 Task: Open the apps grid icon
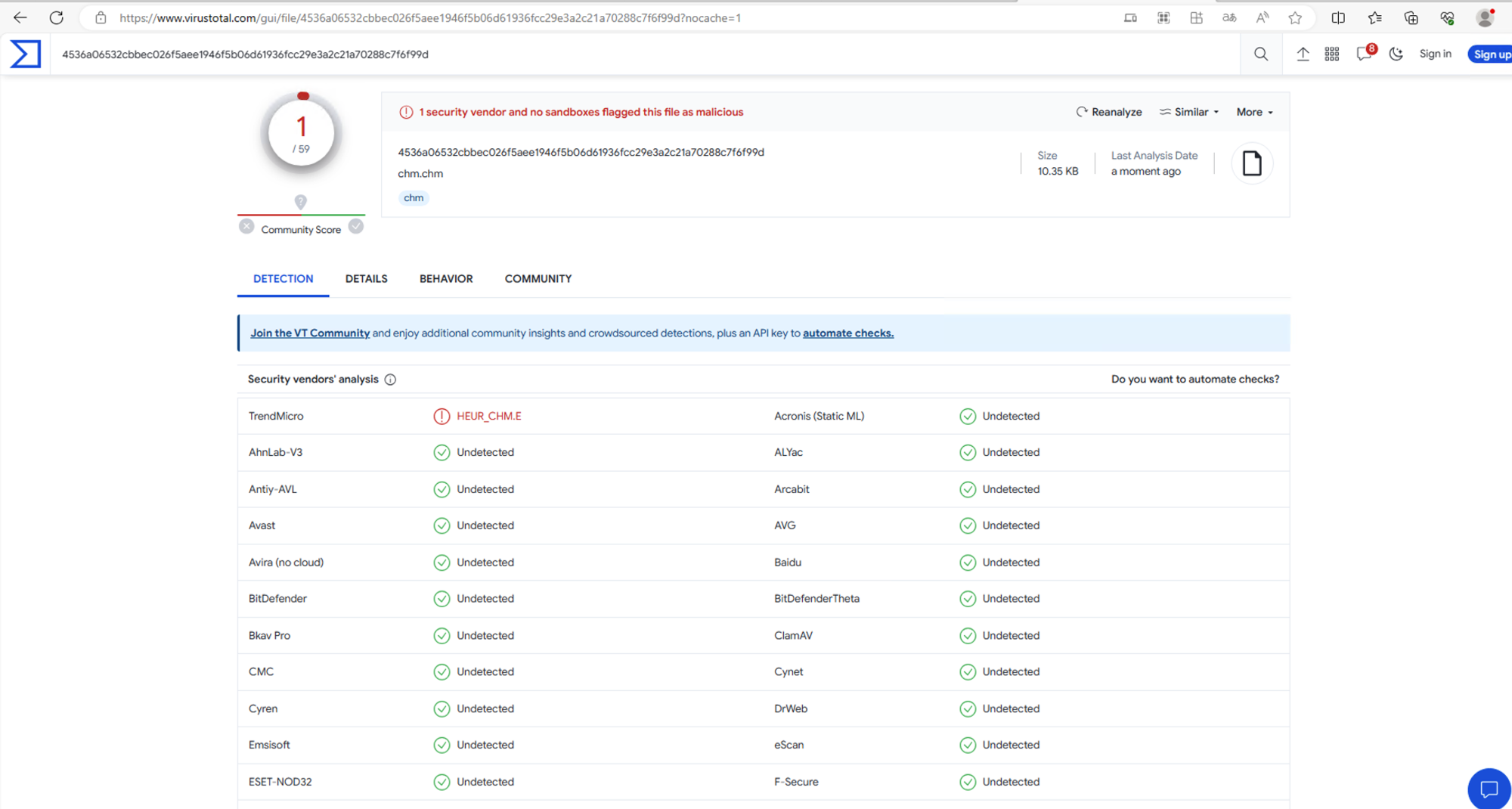click(x=1331, y=54)
